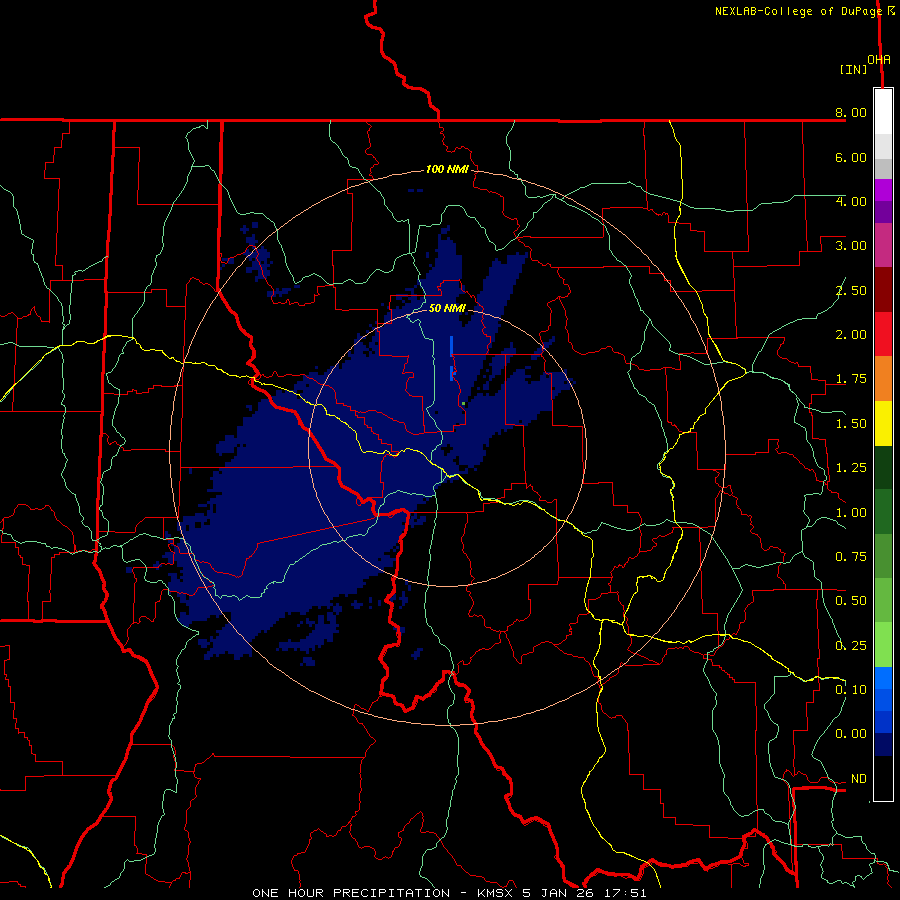Select the dark red swatch beside 2.50
Viewport: 900px width, 900px height.
coord(883,290)
